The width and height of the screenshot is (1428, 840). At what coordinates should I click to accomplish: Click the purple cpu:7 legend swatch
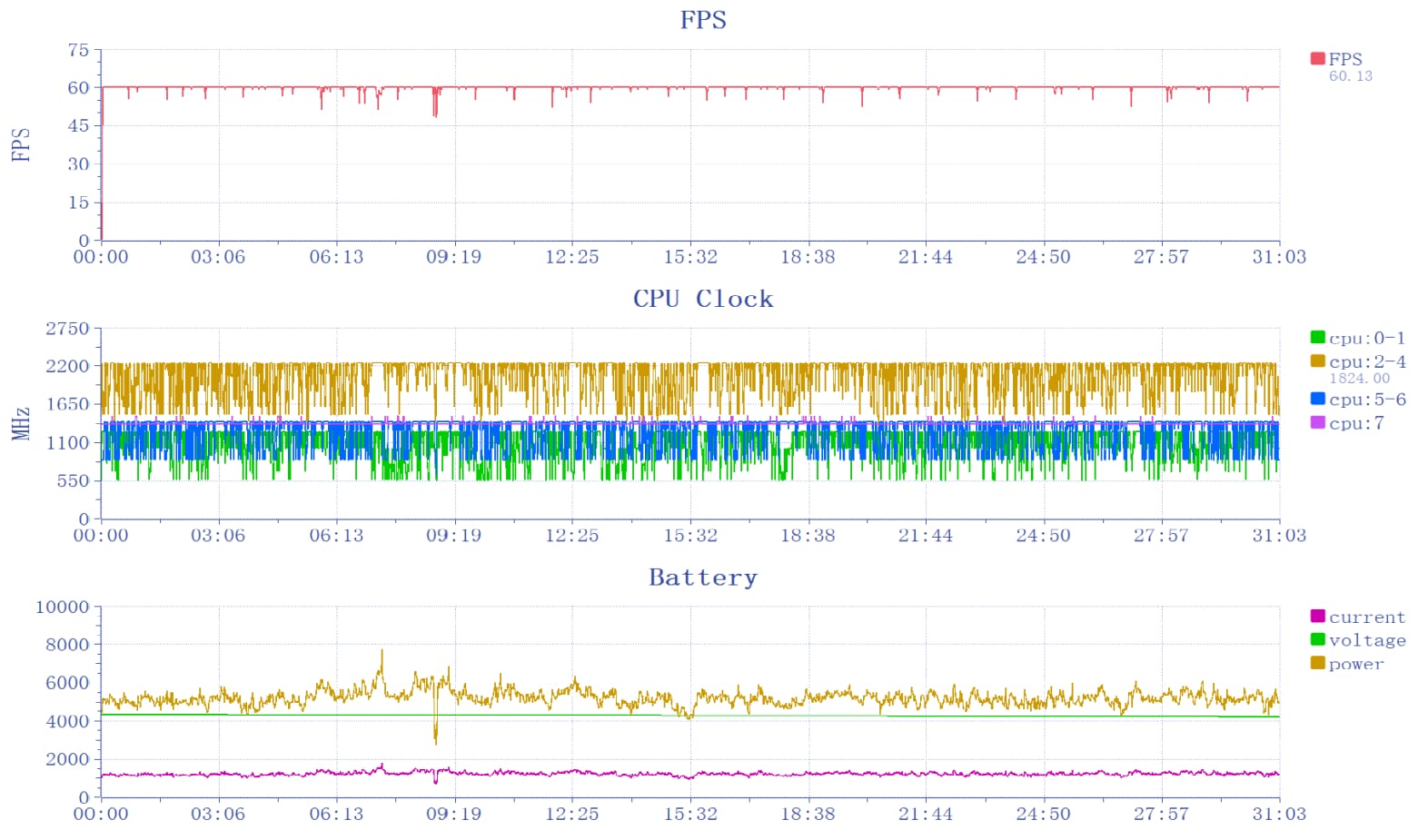pyautogui.click(x=1317, y=423)
